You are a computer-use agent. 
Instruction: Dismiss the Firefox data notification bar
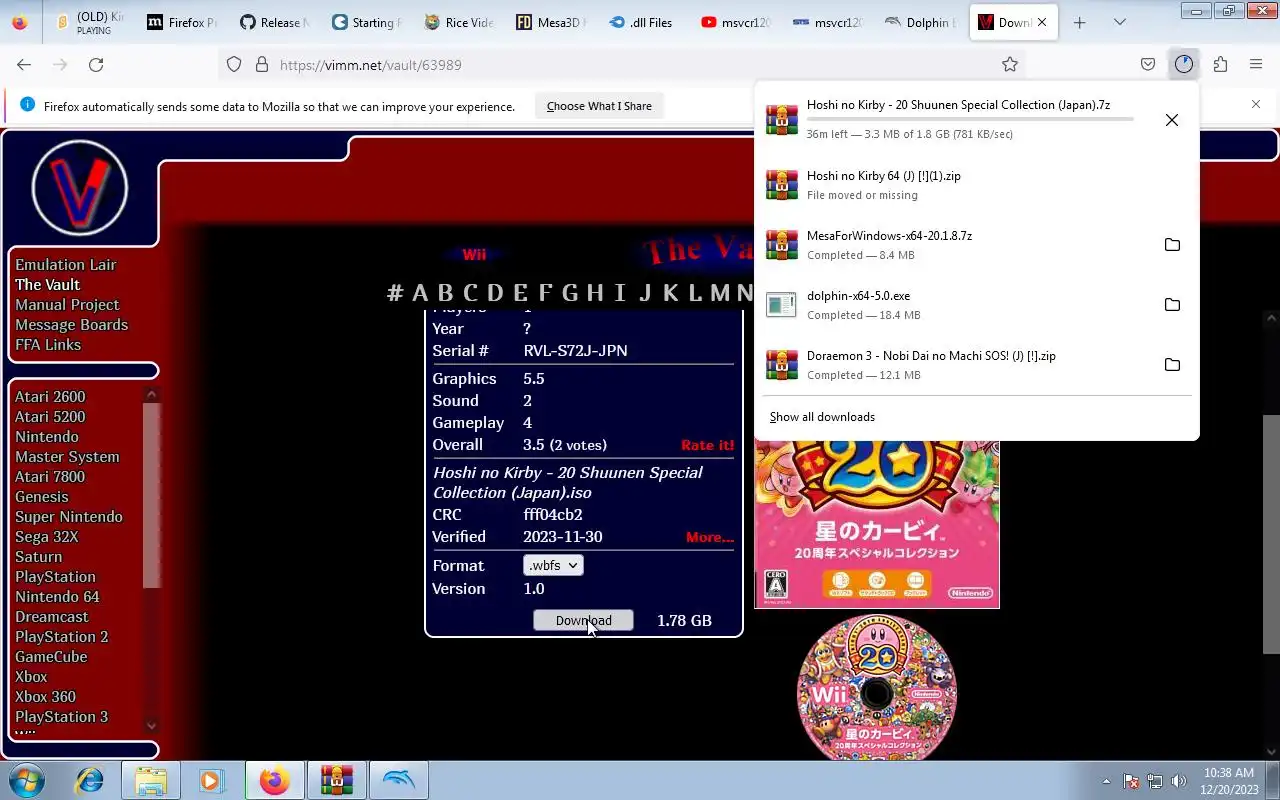click(x=1256, y=104)
